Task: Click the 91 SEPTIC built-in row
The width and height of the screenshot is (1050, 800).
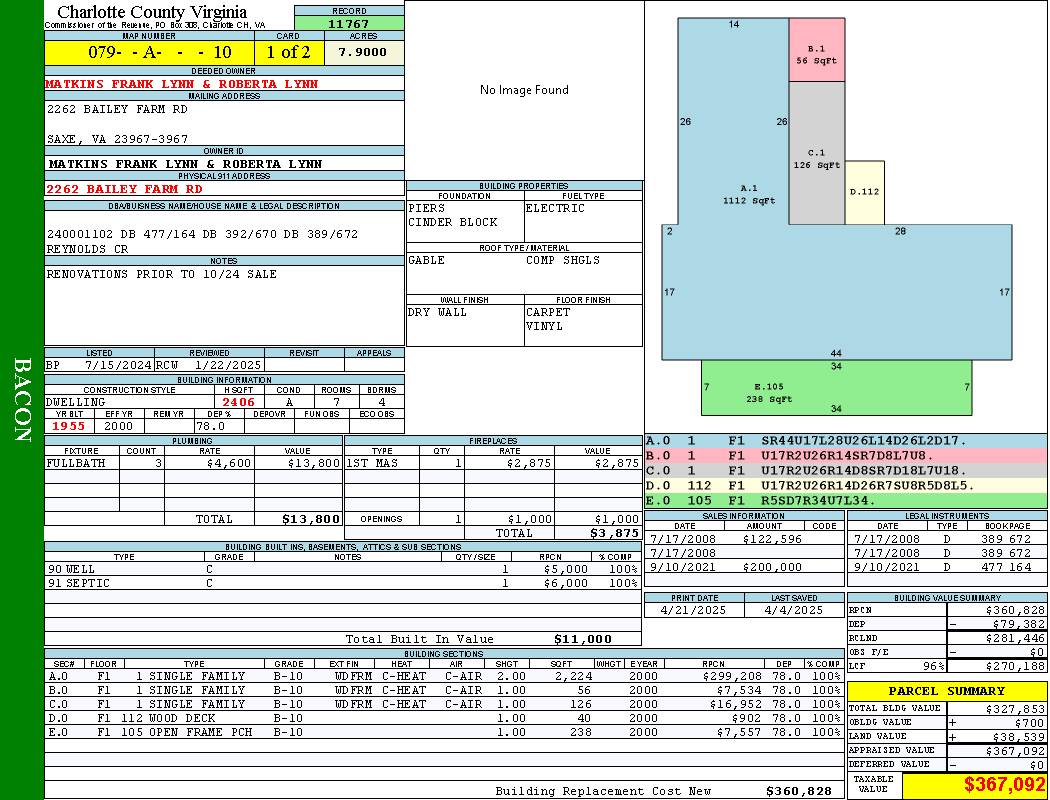Action: (x=343, y=583)
